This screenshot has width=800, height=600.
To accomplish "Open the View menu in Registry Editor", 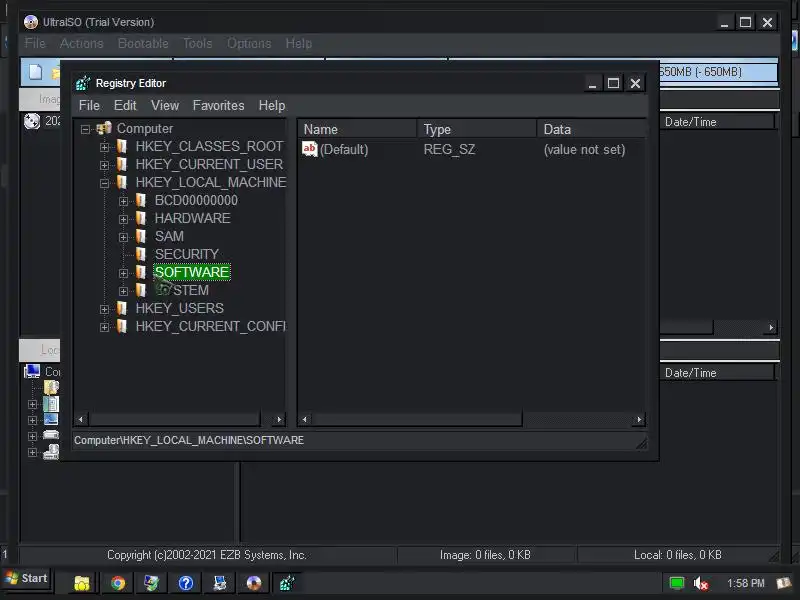I will click(x=165, y=106).
